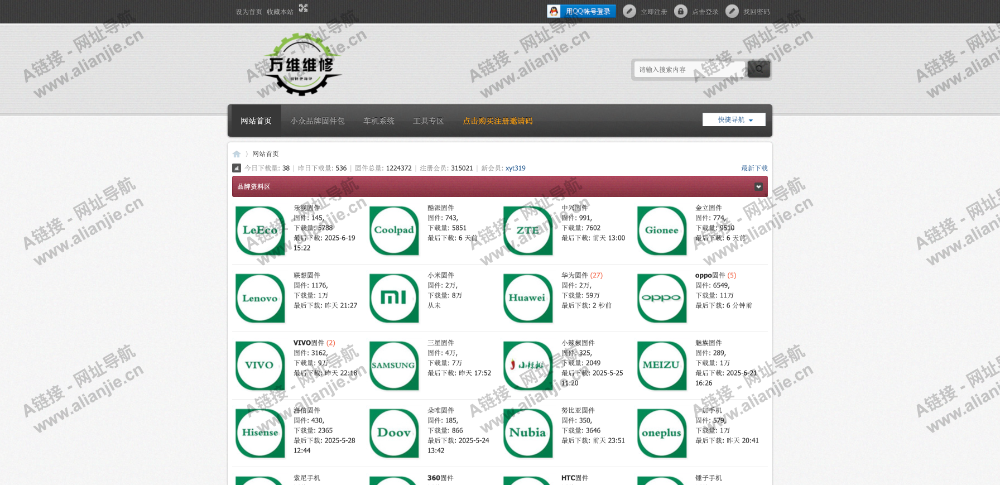1000x485 pixels.
Task: Click the 立即注册 link
Action: click(x=654, y=11)
